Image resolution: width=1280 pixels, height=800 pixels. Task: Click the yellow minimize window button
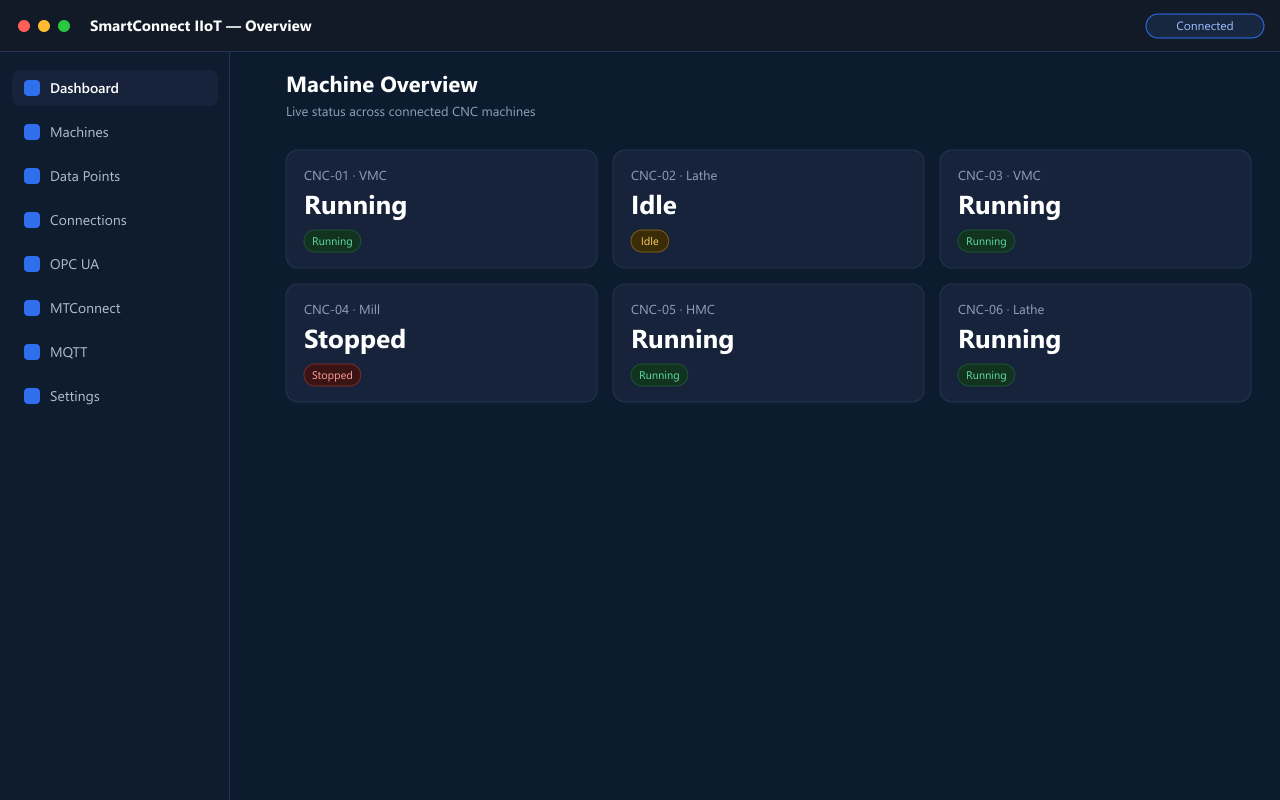click(44, 26)
